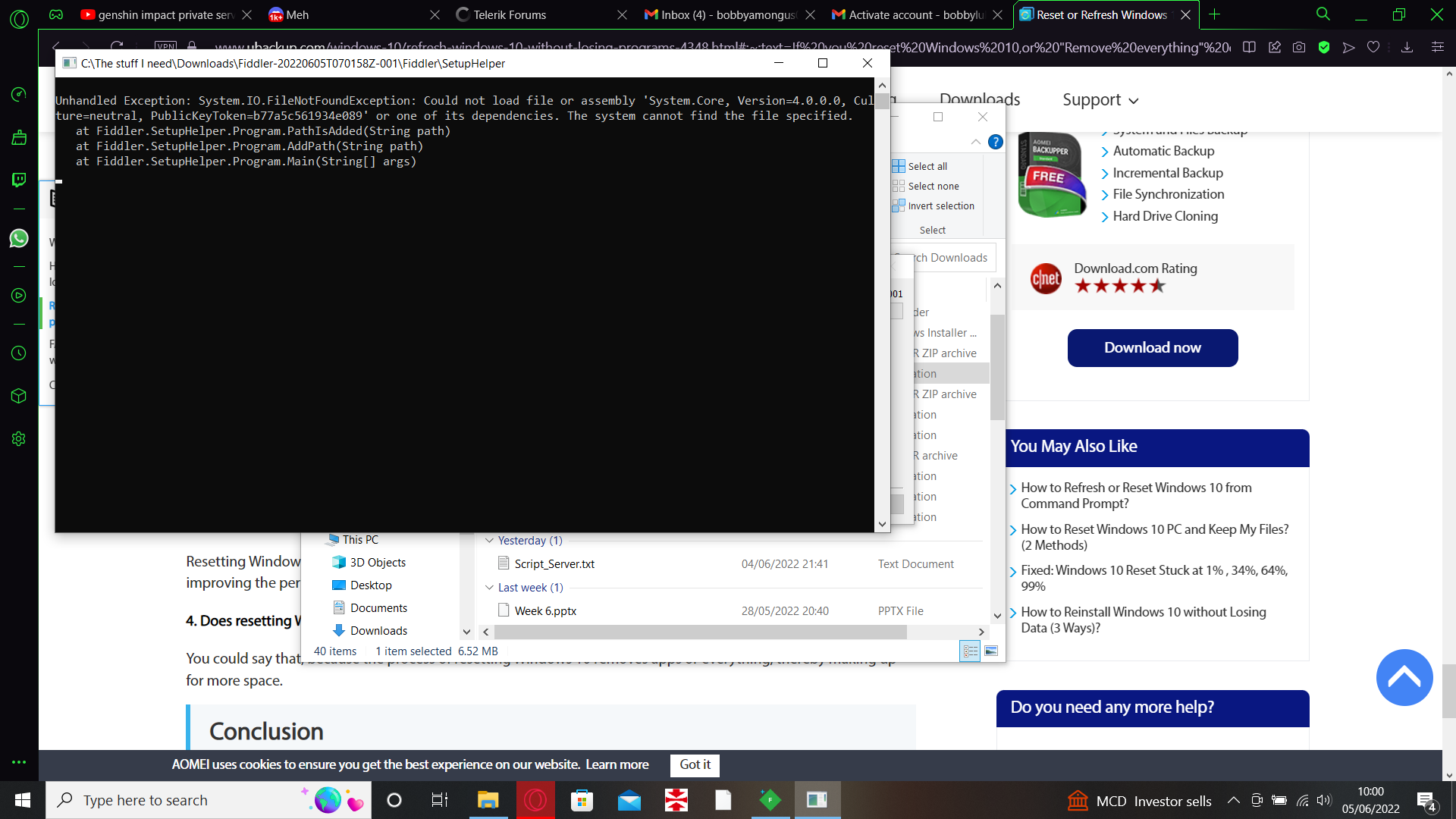
Task: Collapse the Yesterday (1) file group
Action: (x=489, y=541)
